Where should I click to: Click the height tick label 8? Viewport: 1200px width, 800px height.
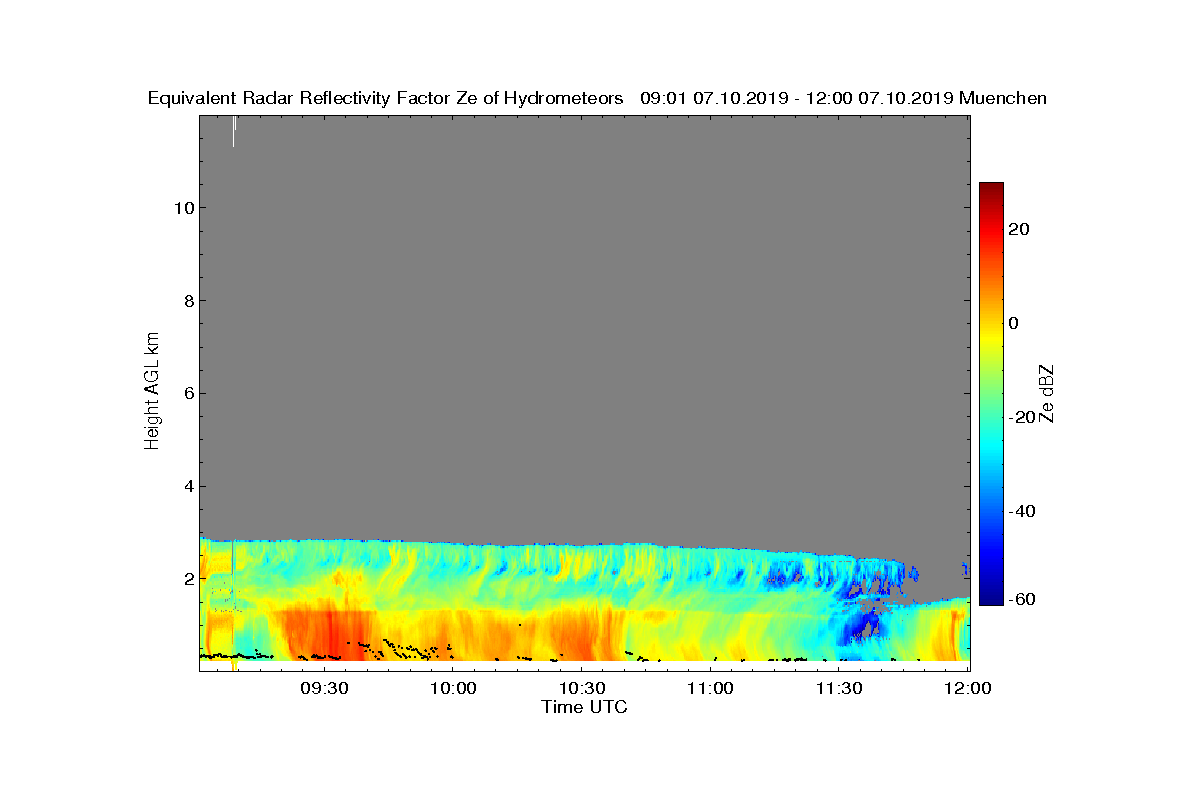187,300
